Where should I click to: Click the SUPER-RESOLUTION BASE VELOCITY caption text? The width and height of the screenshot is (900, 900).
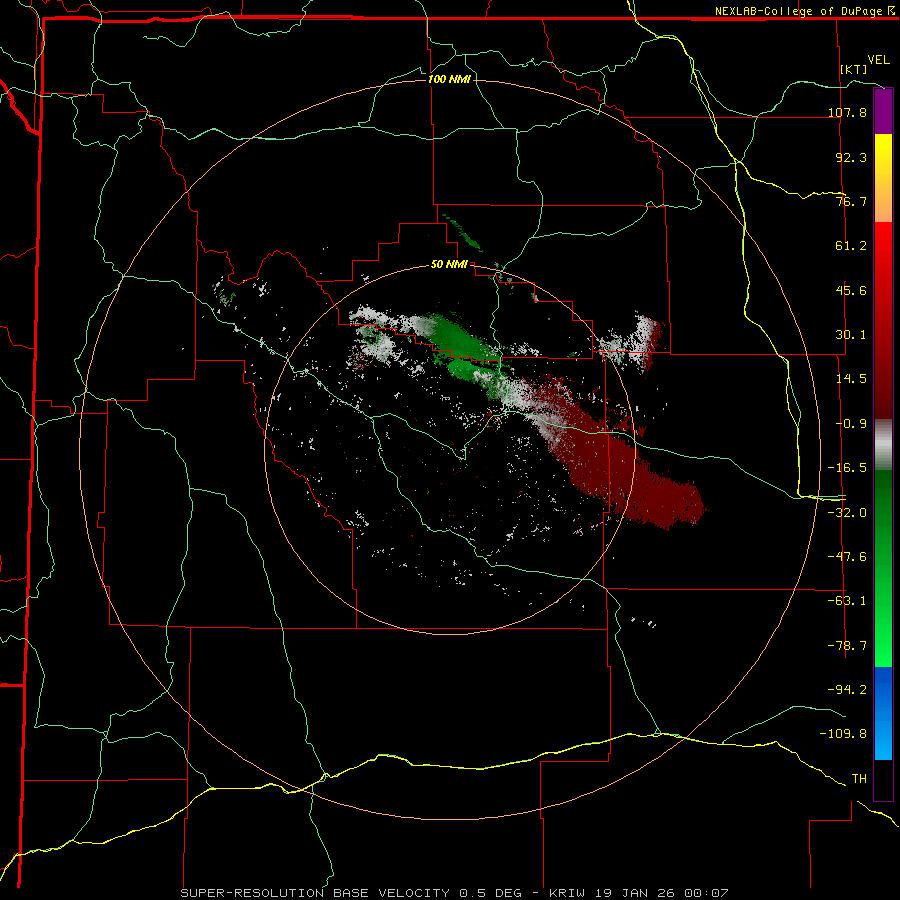coord(317,893)
